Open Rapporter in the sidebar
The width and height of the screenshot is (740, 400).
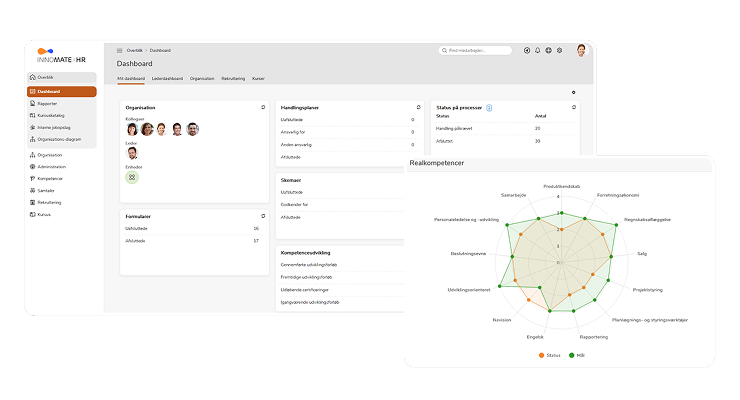click(48, 103)
